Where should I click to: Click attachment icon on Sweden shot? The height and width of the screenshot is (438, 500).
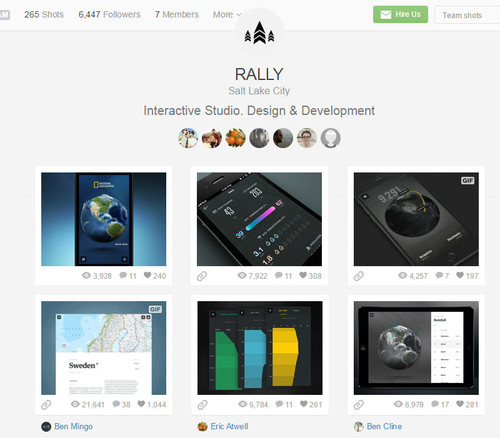46,405
